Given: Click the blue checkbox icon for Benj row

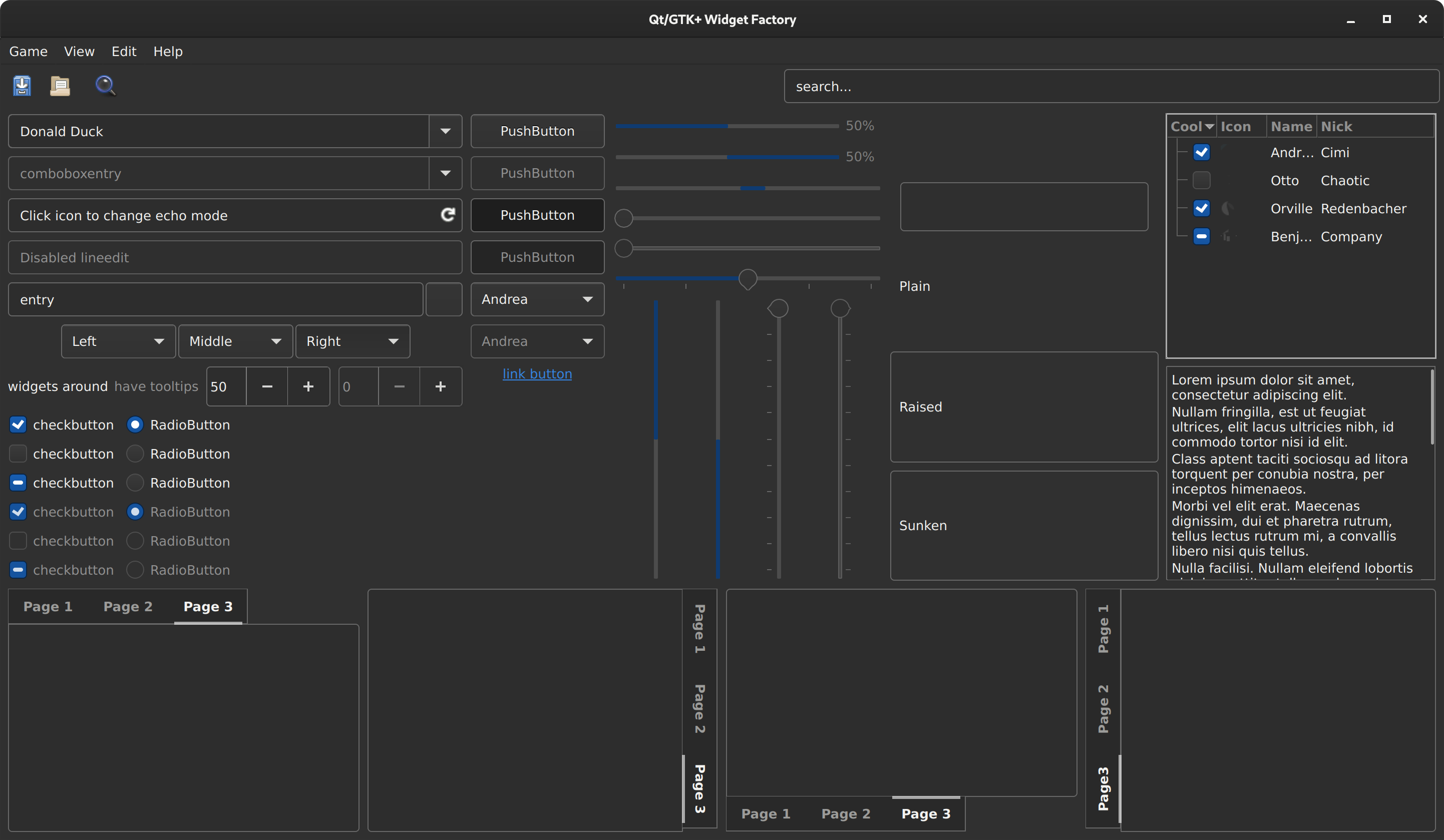Looking at the screenshot, I should pyautogui.click(x=1201, y=237).
